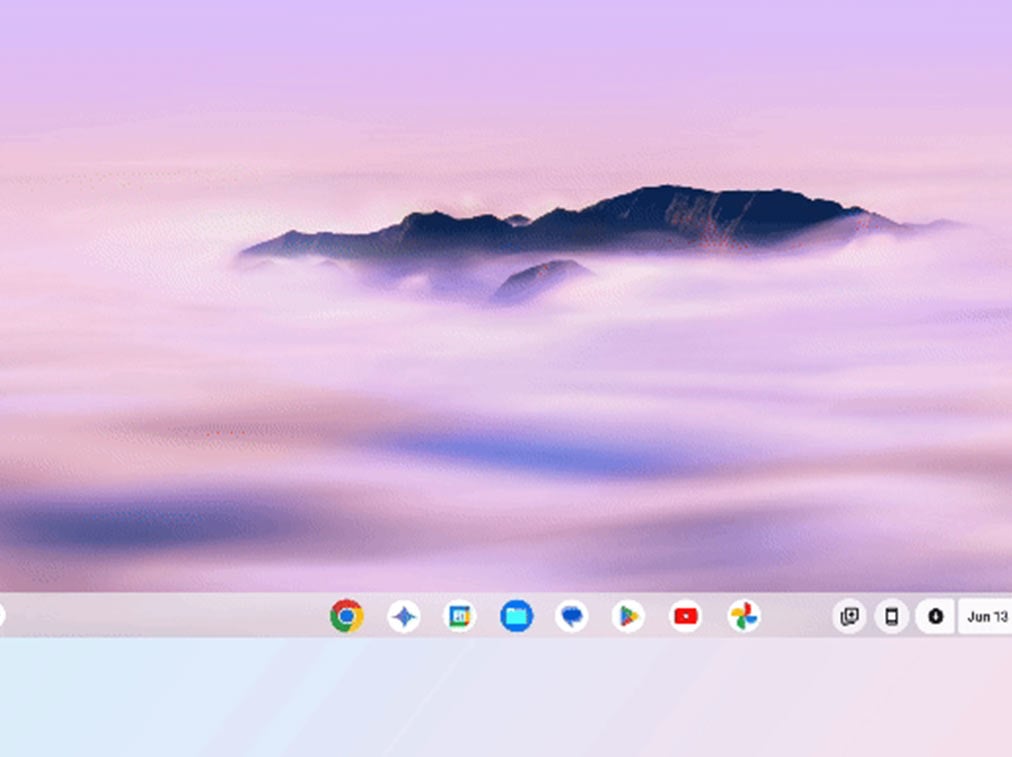
Task: Open Google Chrome from the shelf
Action: (347, 616)
